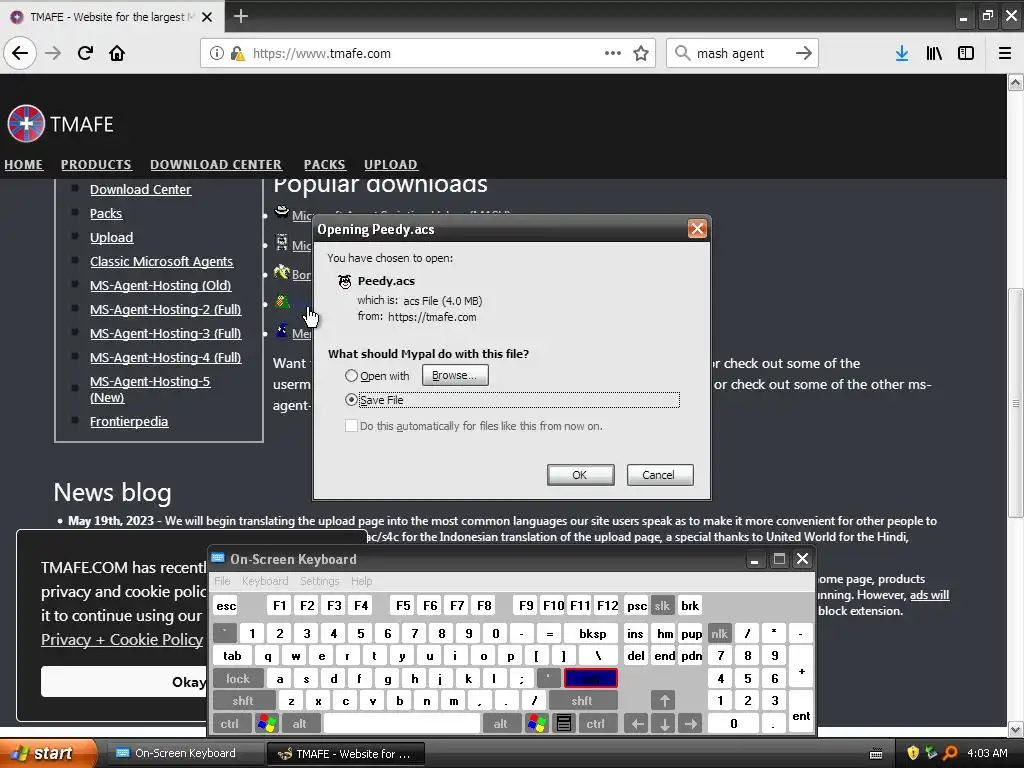Bookmark this page with the star icon

[x=641, y=53]
